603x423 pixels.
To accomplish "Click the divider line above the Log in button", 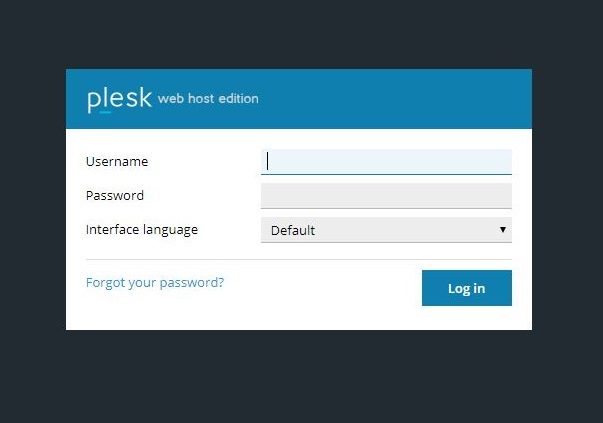I will pyautogui.click(x=299, y=260).
